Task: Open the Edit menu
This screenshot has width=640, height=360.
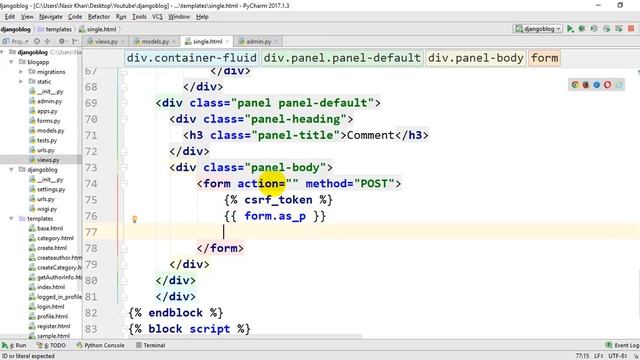Action: click(10, 17)
